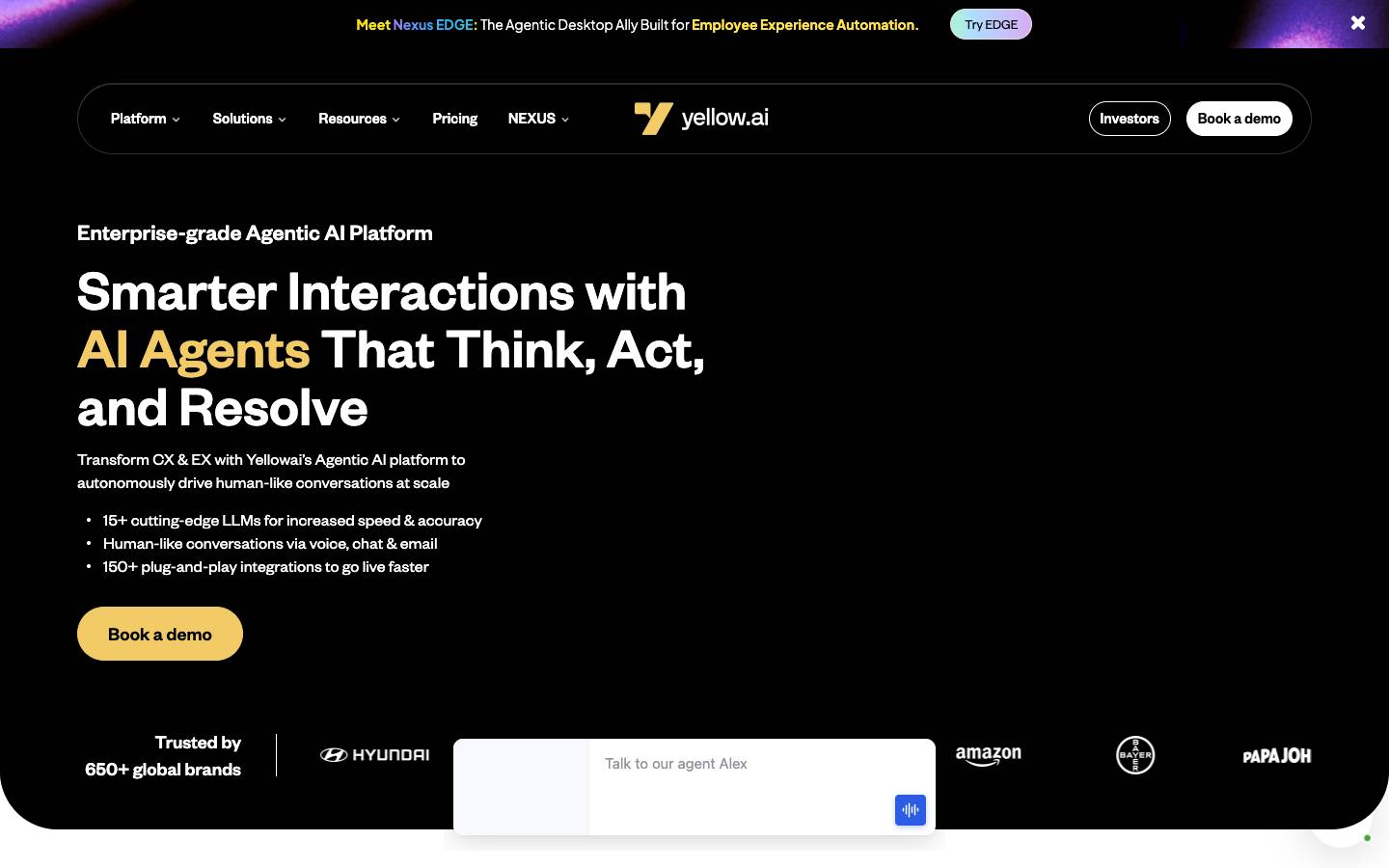Click the Try EDGE button
Viewport: 1389px width, 868px height.
(x=991, y=24)
